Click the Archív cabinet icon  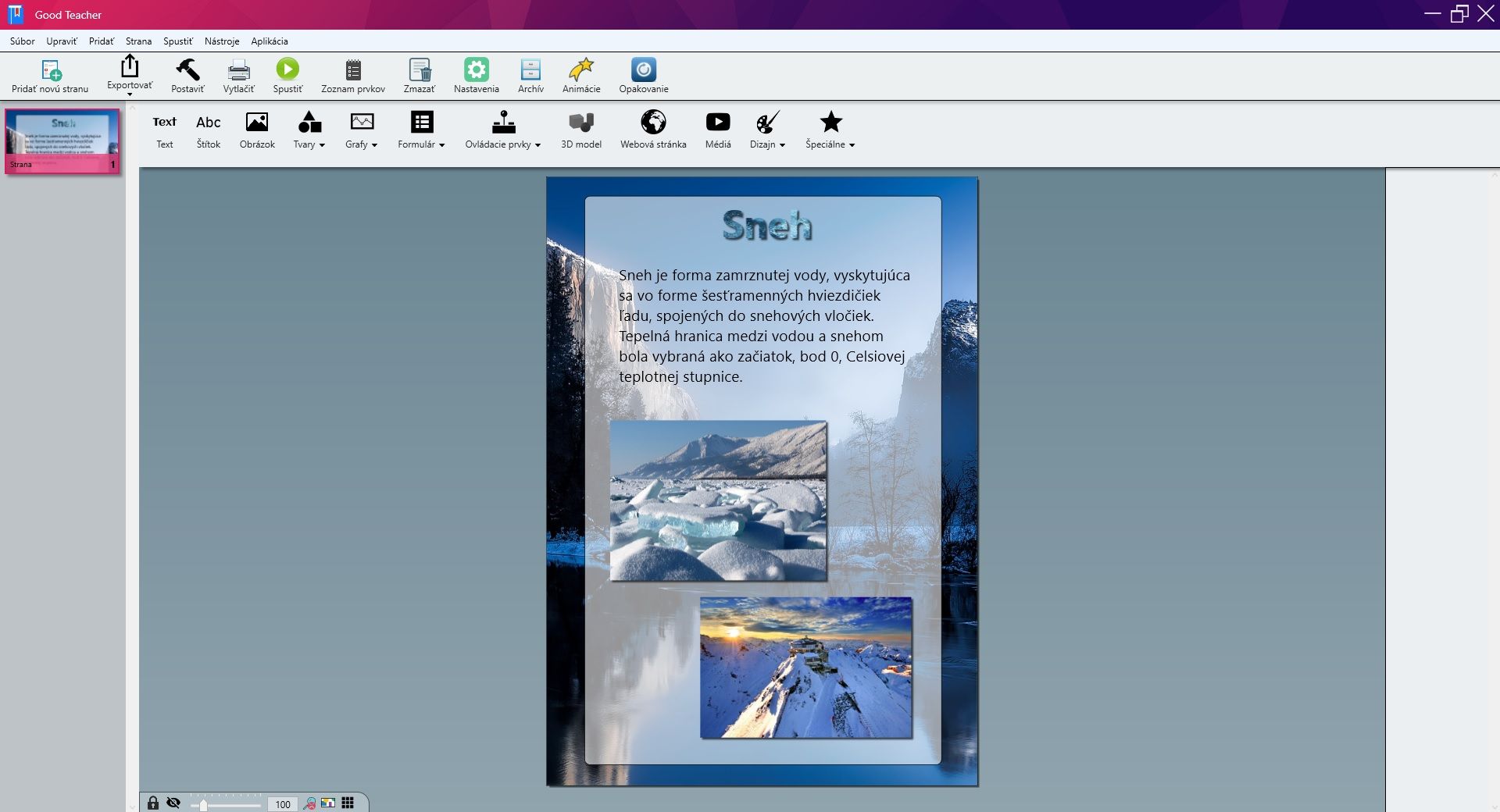click(x=530, y=70)
